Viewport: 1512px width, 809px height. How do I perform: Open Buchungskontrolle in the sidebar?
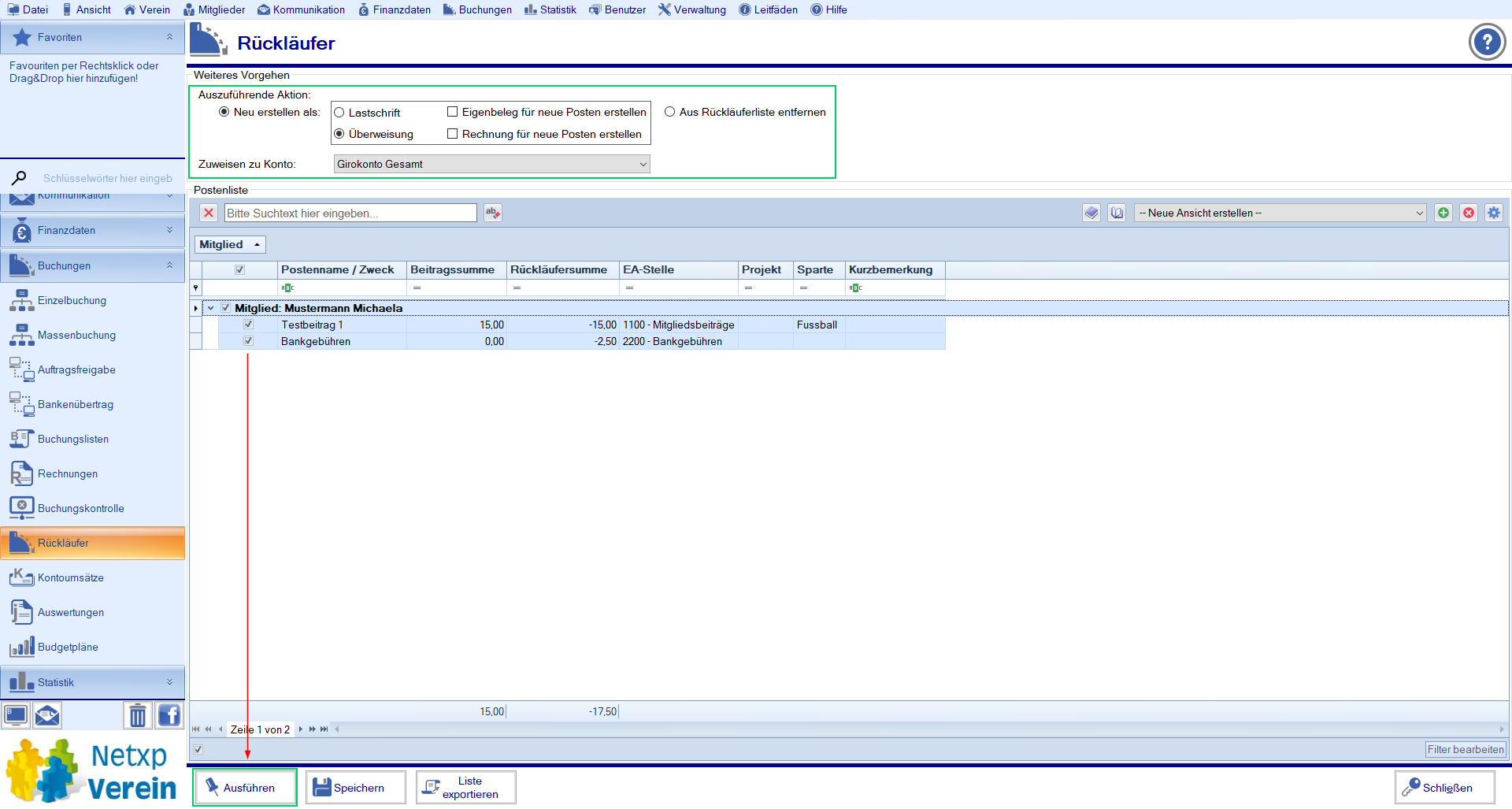click(x=80, y=508)
